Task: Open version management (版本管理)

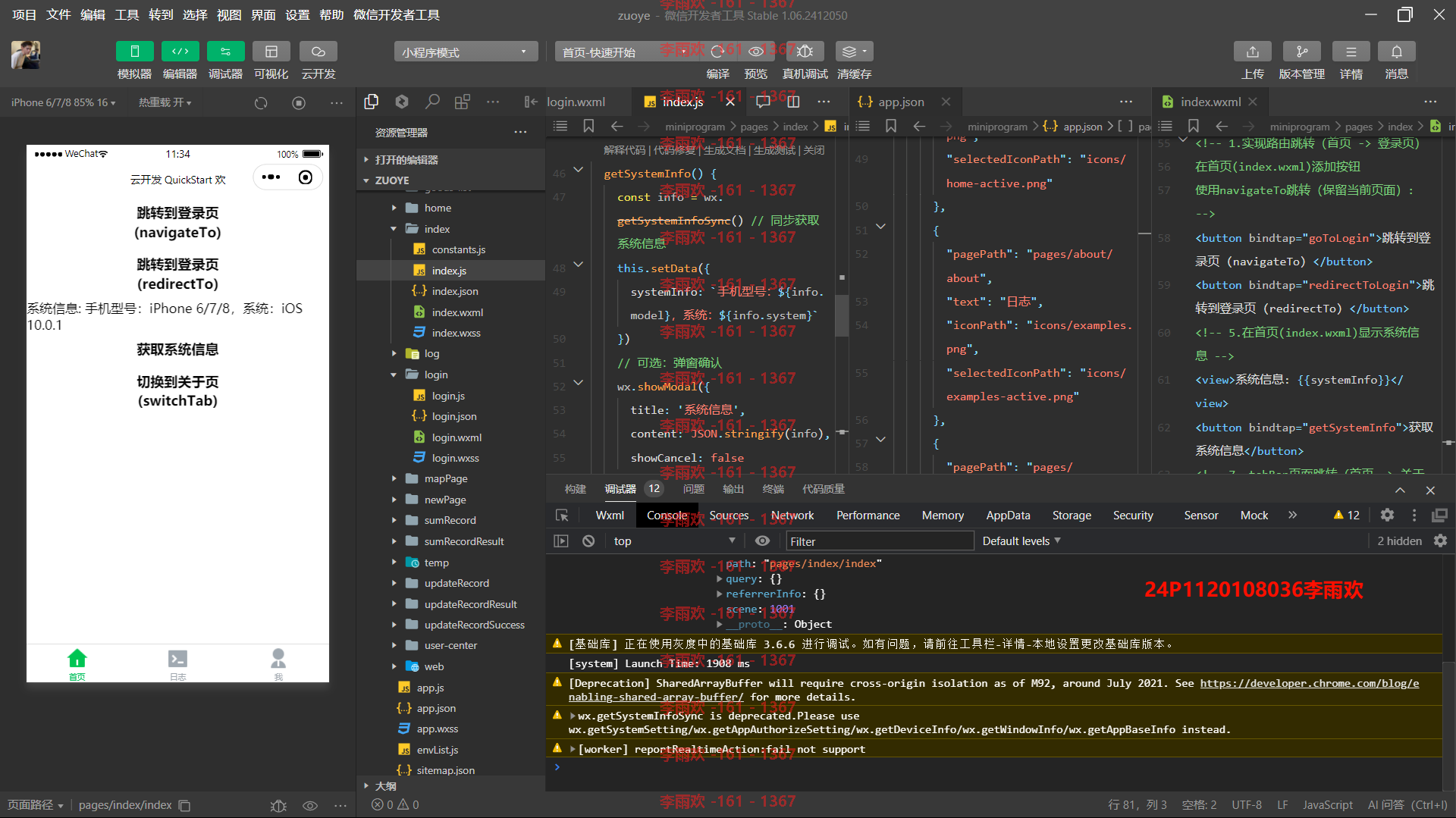Action: [x=1302, y=52]
